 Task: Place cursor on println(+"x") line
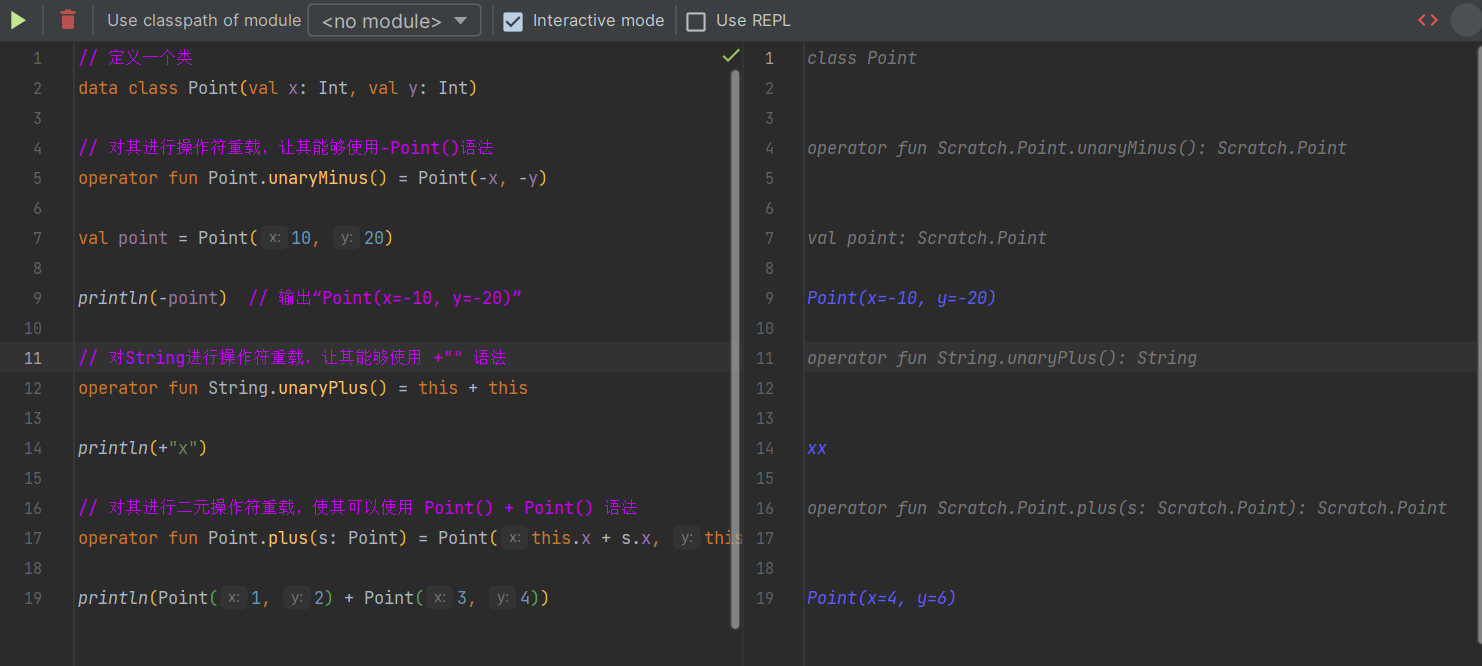click(x=142, y=448)
